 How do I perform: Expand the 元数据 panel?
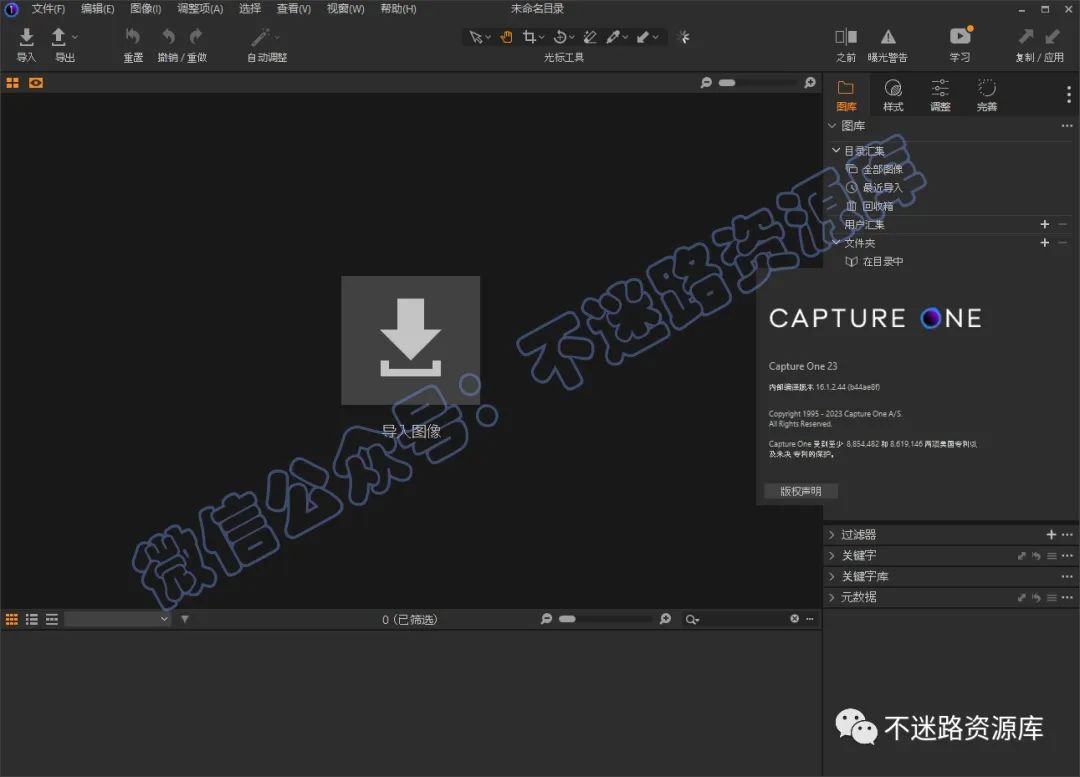pos(832,597)
